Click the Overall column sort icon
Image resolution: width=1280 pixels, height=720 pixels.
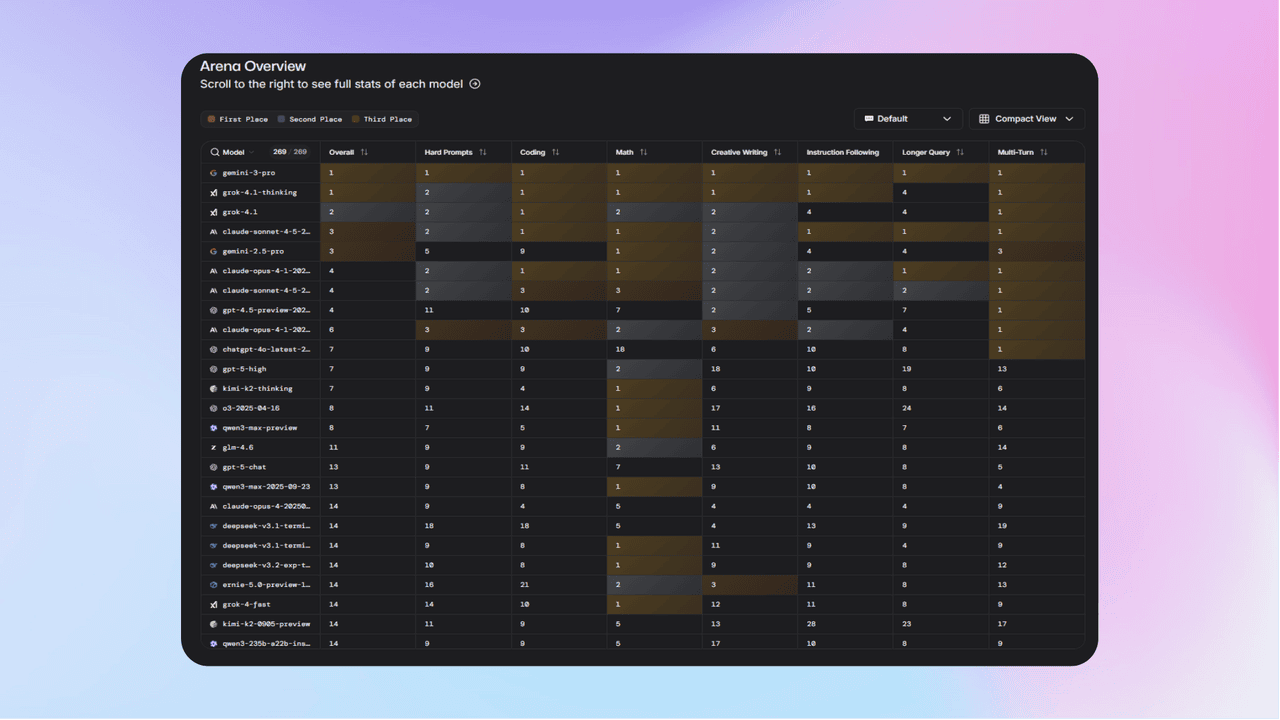(x=364, y=152)
